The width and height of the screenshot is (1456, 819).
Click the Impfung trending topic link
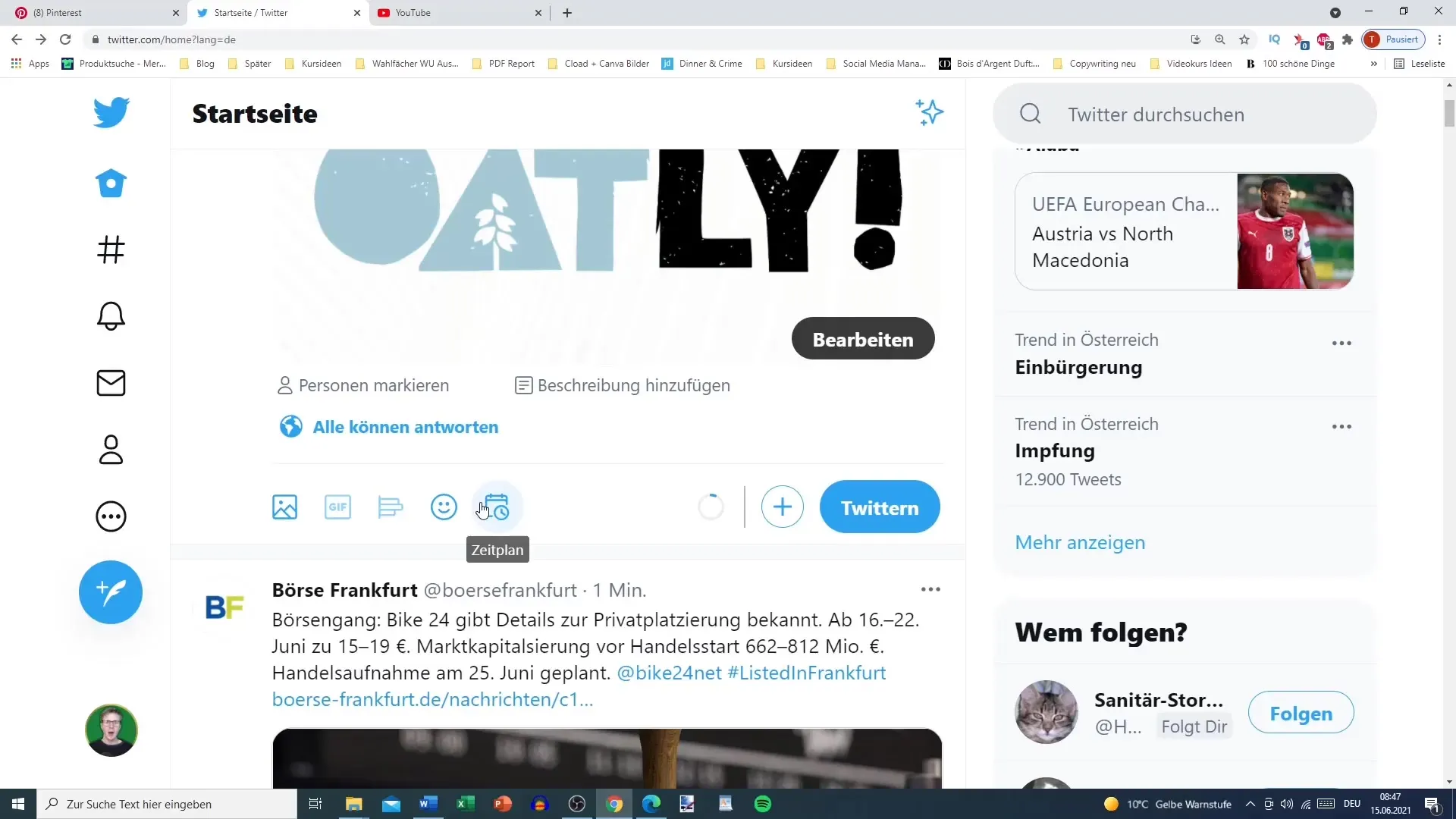click(1055, 450)
